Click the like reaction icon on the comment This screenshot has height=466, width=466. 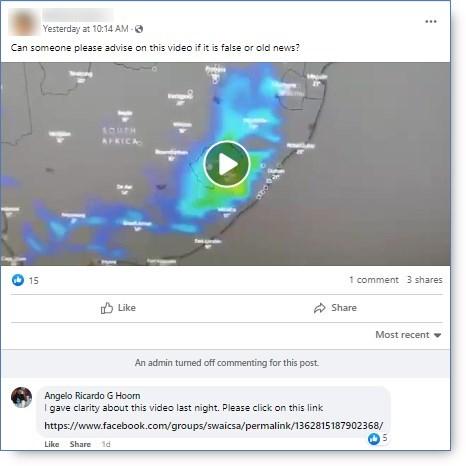coord(374,438)
